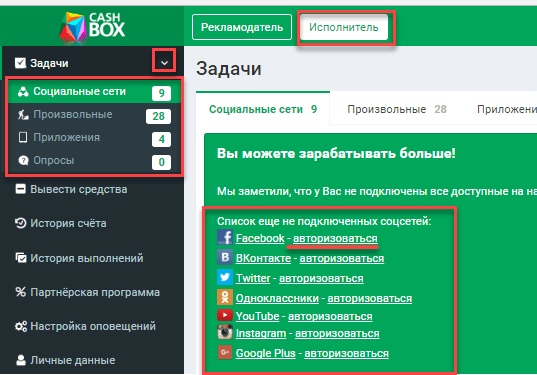Click the VKontakte icon in networks list

225,257
